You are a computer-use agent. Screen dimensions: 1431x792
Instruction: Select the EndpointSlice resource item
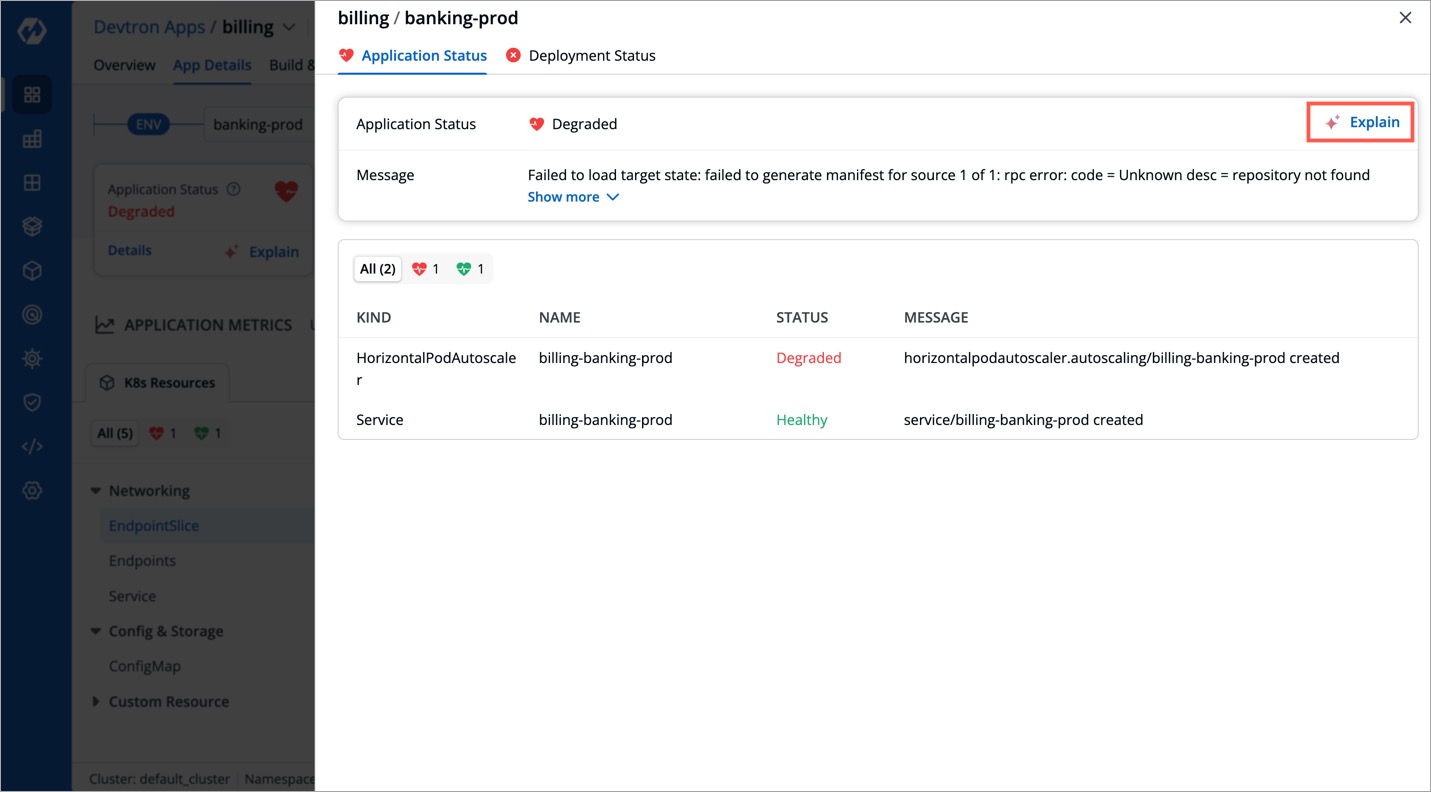[x=154, y=525]
